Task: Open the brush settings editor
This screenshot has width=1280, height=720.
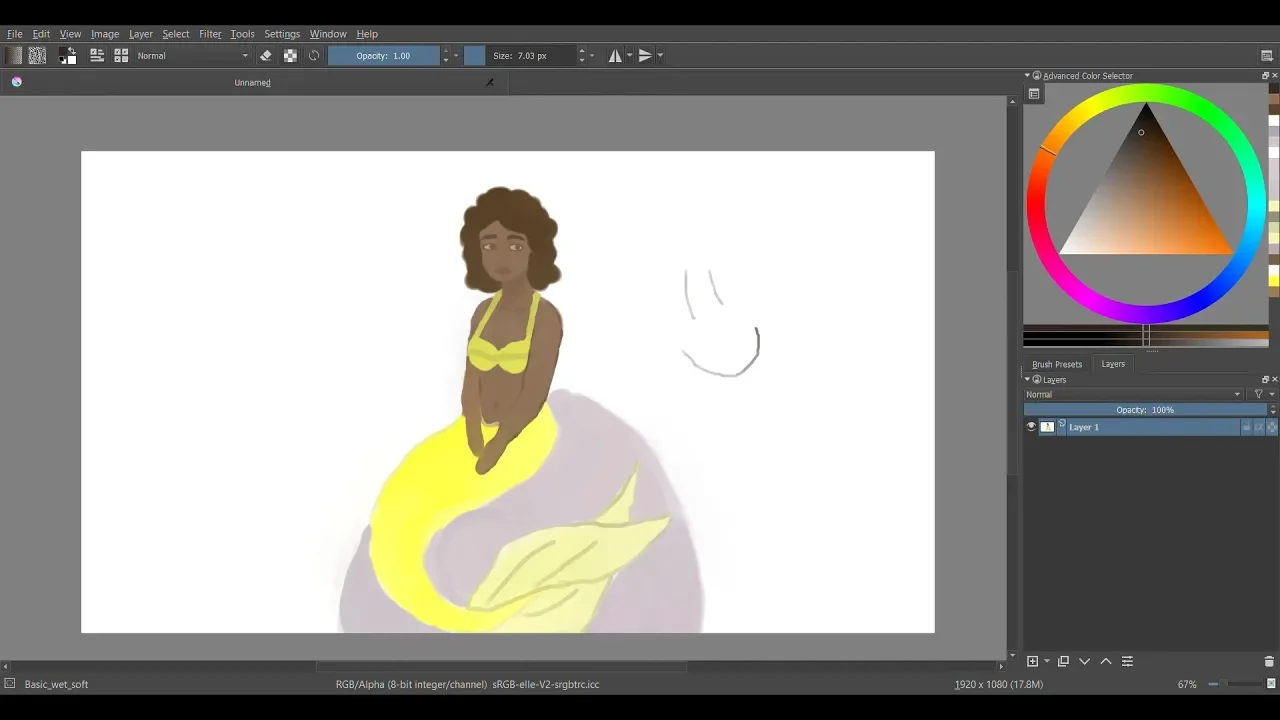Action: point(97,56)
